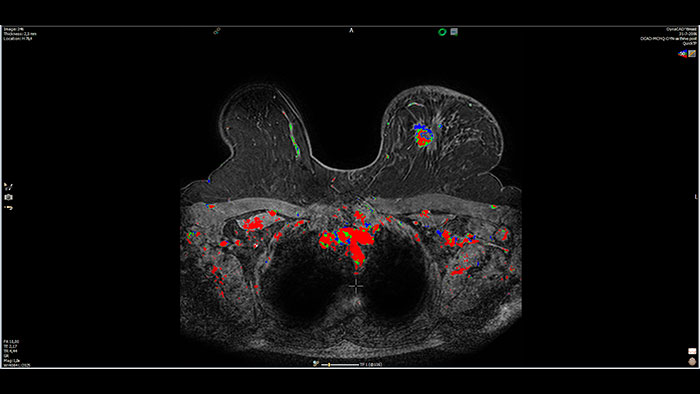
Task: Open the color map overlay icon
Action: 682,54
